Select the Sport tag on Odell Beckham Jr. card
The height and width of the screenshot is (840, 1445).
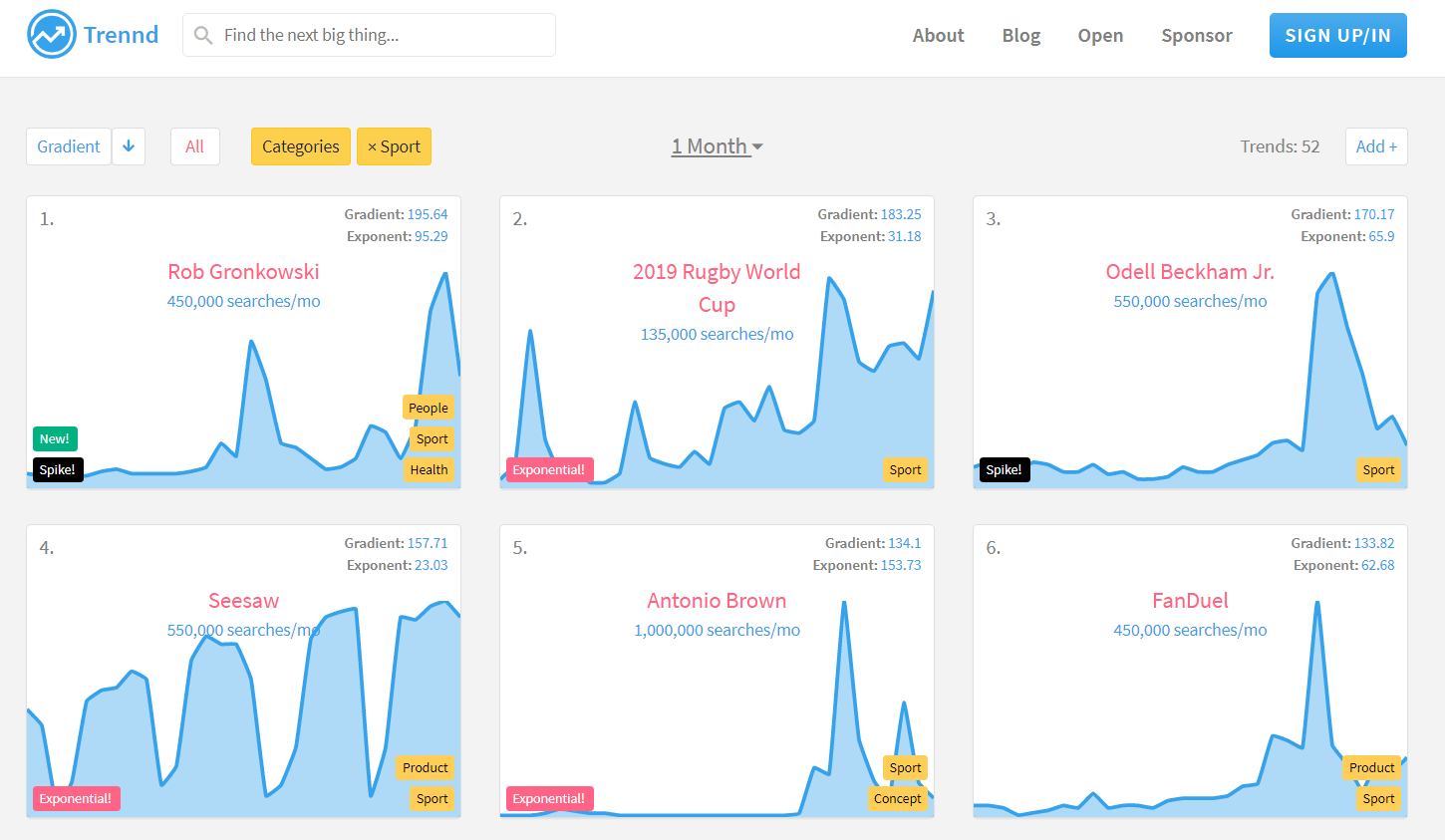1378,470
